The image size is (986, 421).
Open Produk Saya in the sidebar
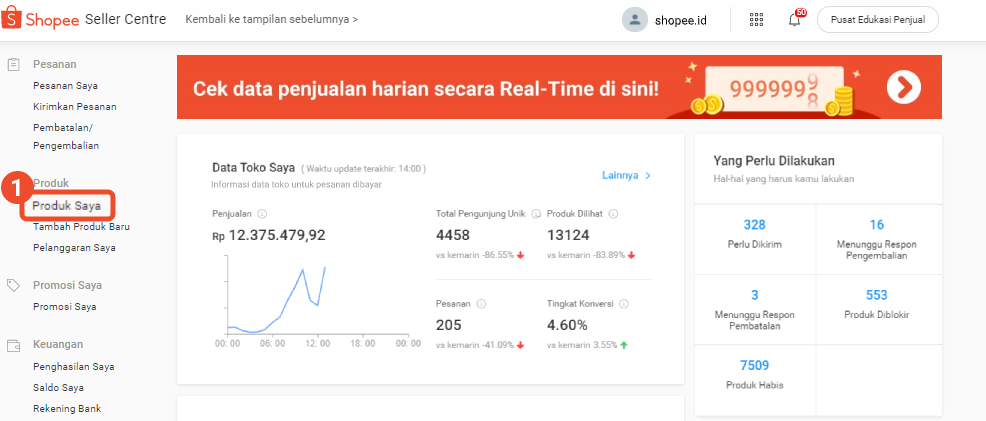66,205
